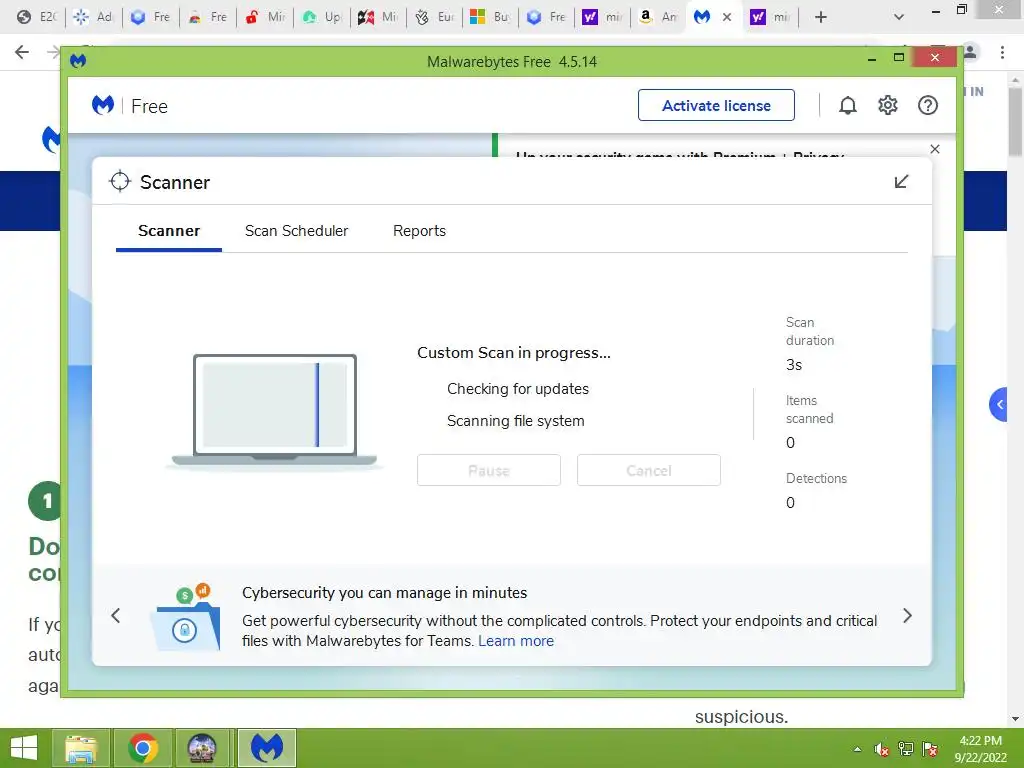The image size is (1024, 768).
Task: Click 'Custom Scan in progress...' text
Action: pyautogui.click(x=514, y=353)
